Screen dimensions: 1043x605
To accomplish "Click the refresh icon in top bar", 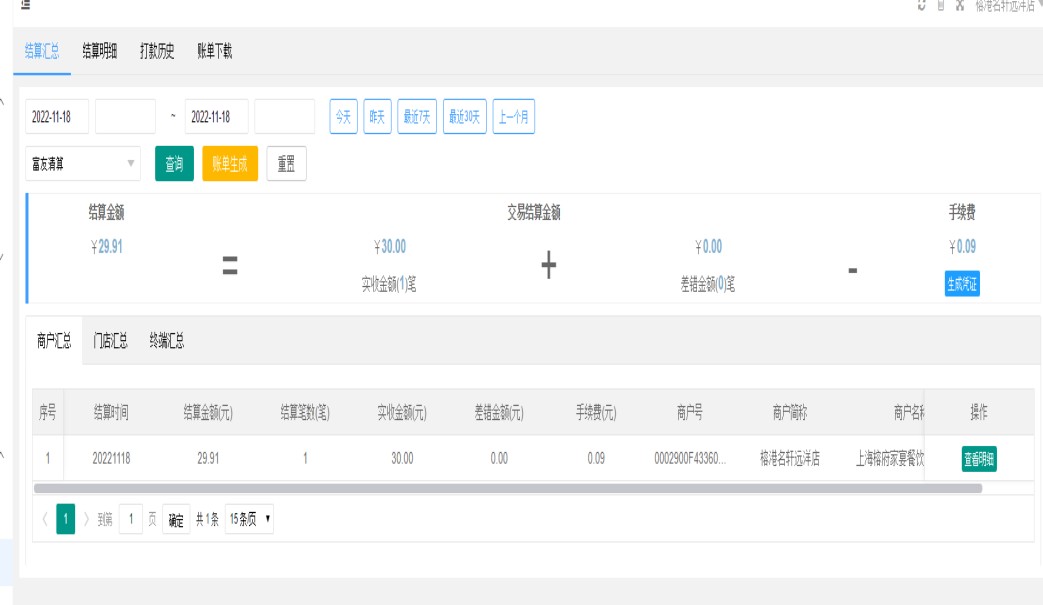I will click(921, 5).
